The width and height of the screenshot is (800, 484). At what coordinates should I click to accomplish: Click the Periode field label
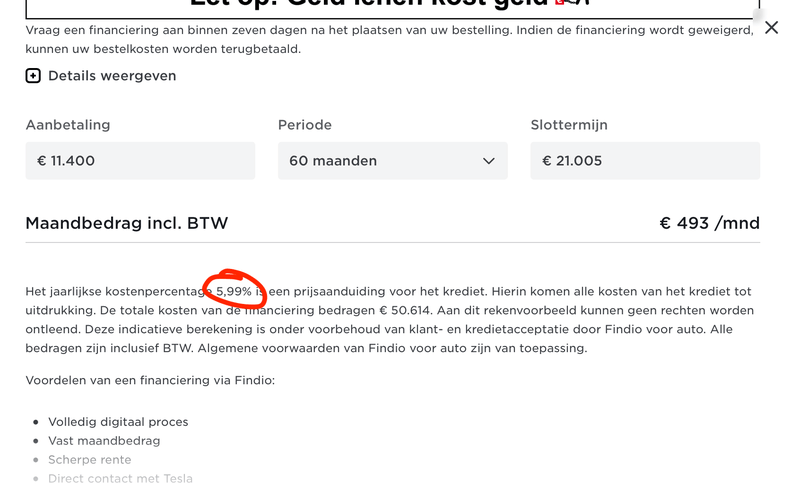tap(305, 125)
